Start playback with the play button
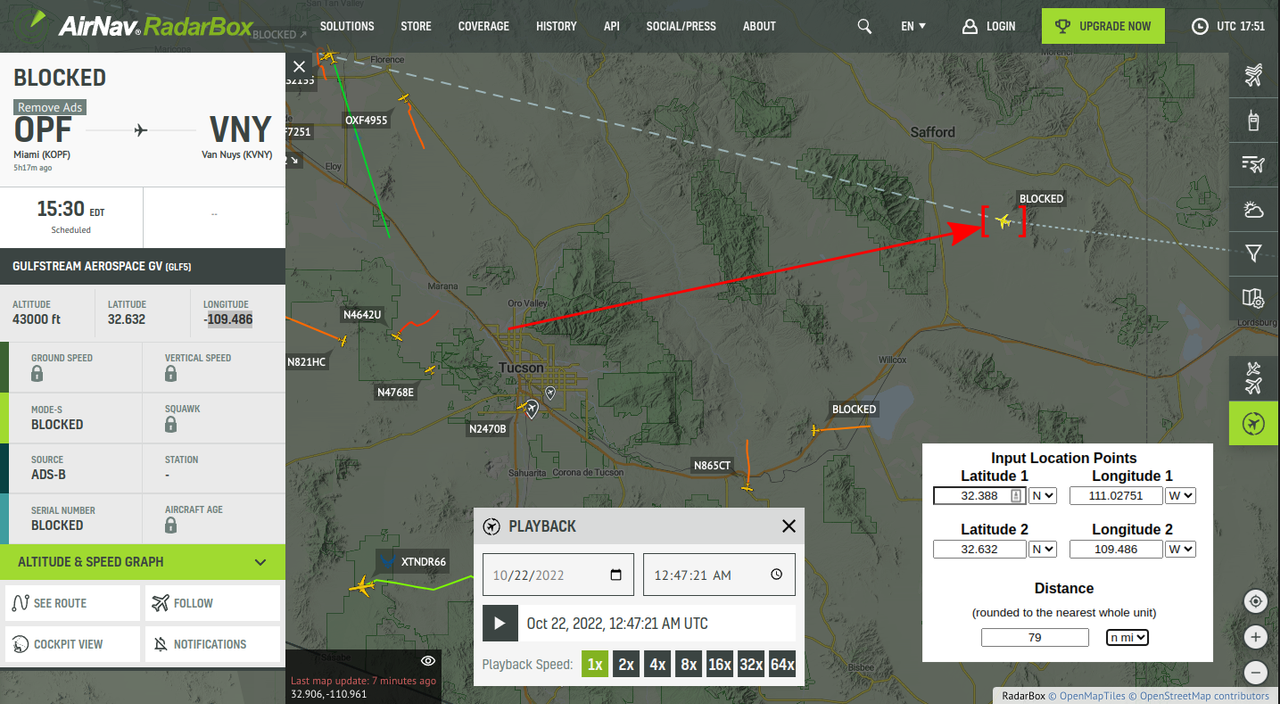The height and width of the screenshot is (704, 1280). (x=500, y=623)
